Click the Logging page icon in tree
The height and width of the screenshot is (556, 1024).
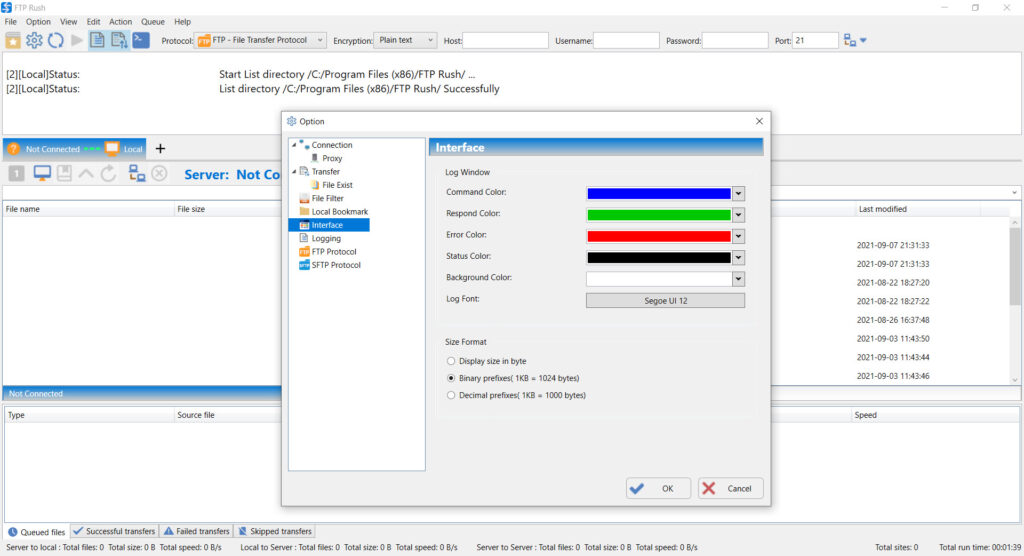[x=304, y=238]
